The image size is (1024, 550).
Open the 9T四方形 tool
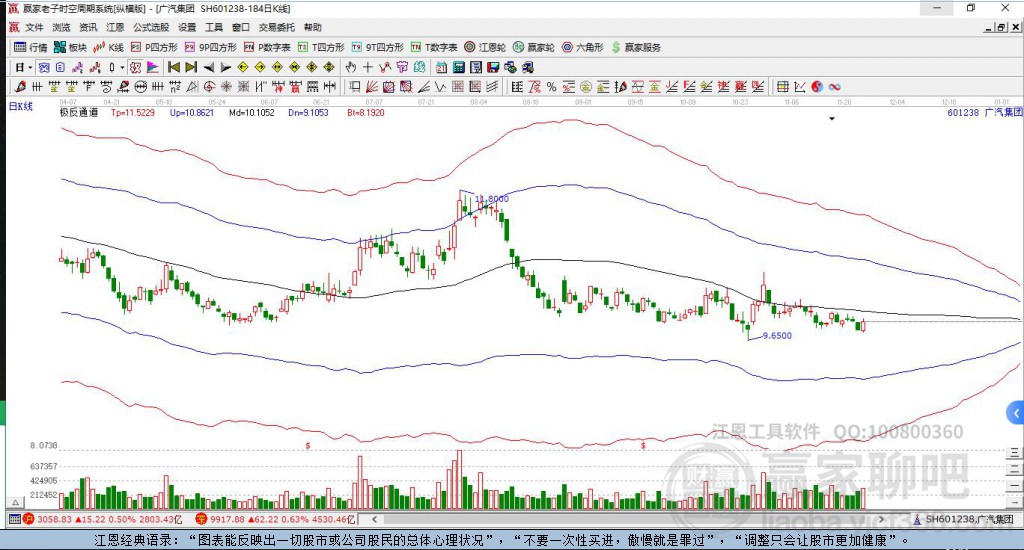[x=377, y=48]
